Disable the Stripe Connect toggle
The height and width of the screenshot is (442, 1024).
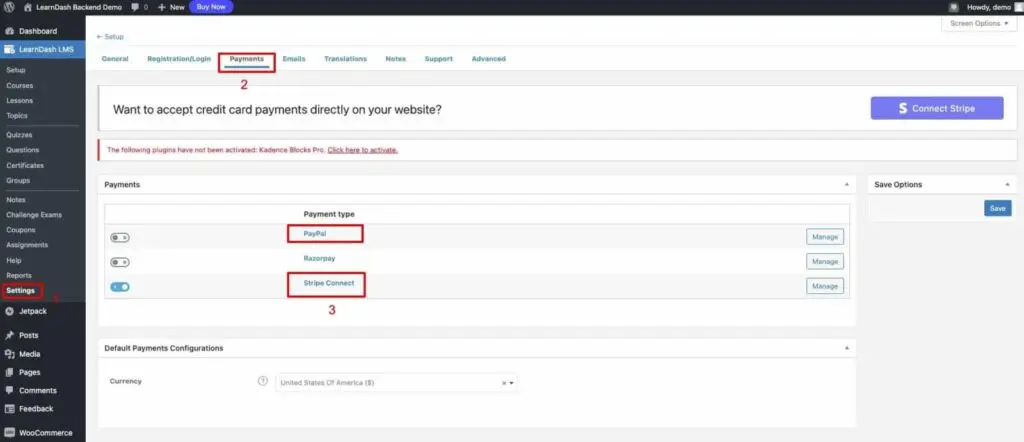pos(120,287)
